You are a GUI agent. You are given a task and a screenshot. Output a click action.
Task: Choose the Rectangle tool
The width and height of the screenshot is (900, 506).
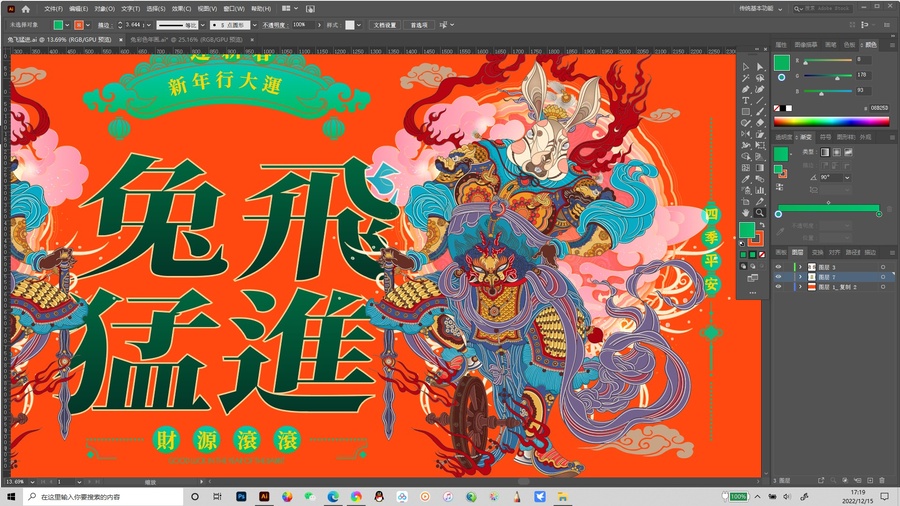(x=746, y=112)
